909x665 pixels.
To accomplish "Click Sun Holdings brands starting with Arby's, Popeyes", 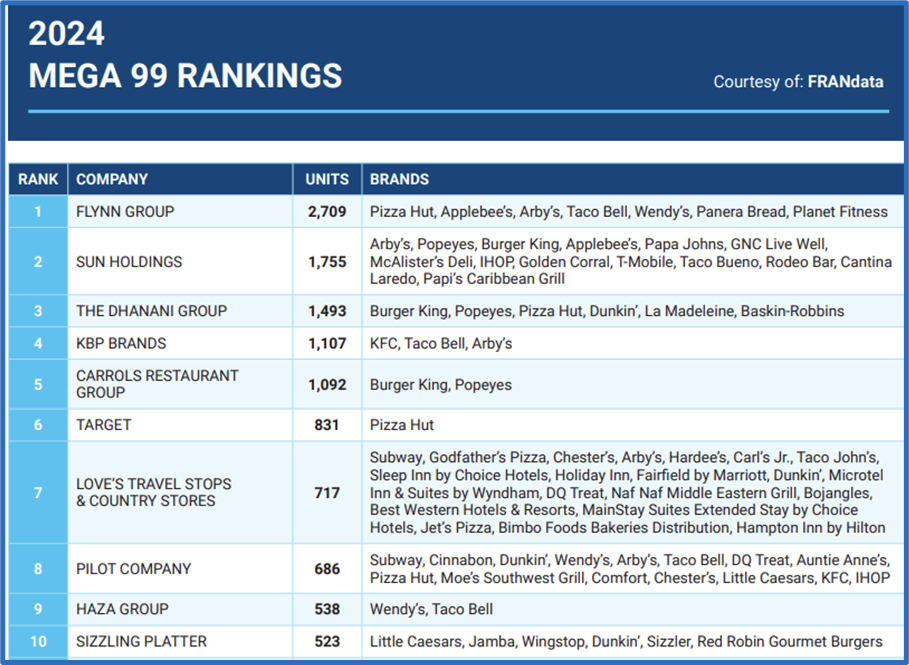I will tap(632, 261).
